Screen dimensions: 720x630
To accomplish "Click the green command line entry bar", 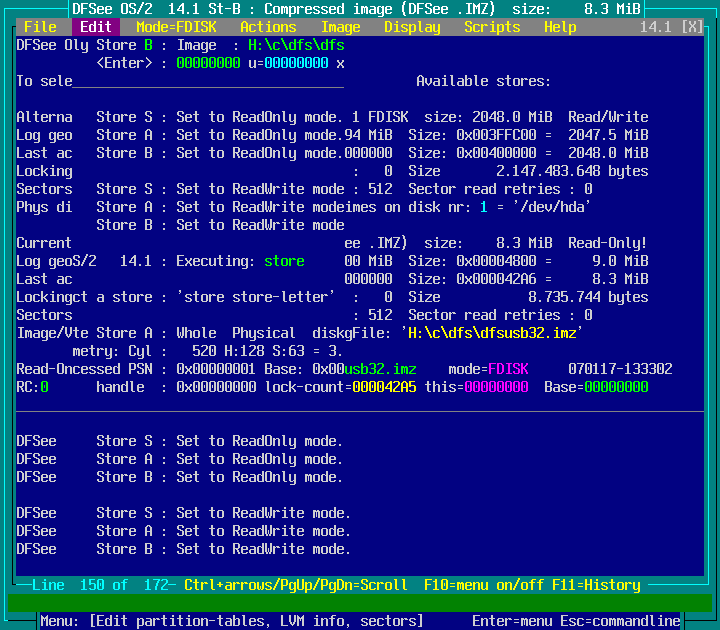I will click(x=360, y=603).
